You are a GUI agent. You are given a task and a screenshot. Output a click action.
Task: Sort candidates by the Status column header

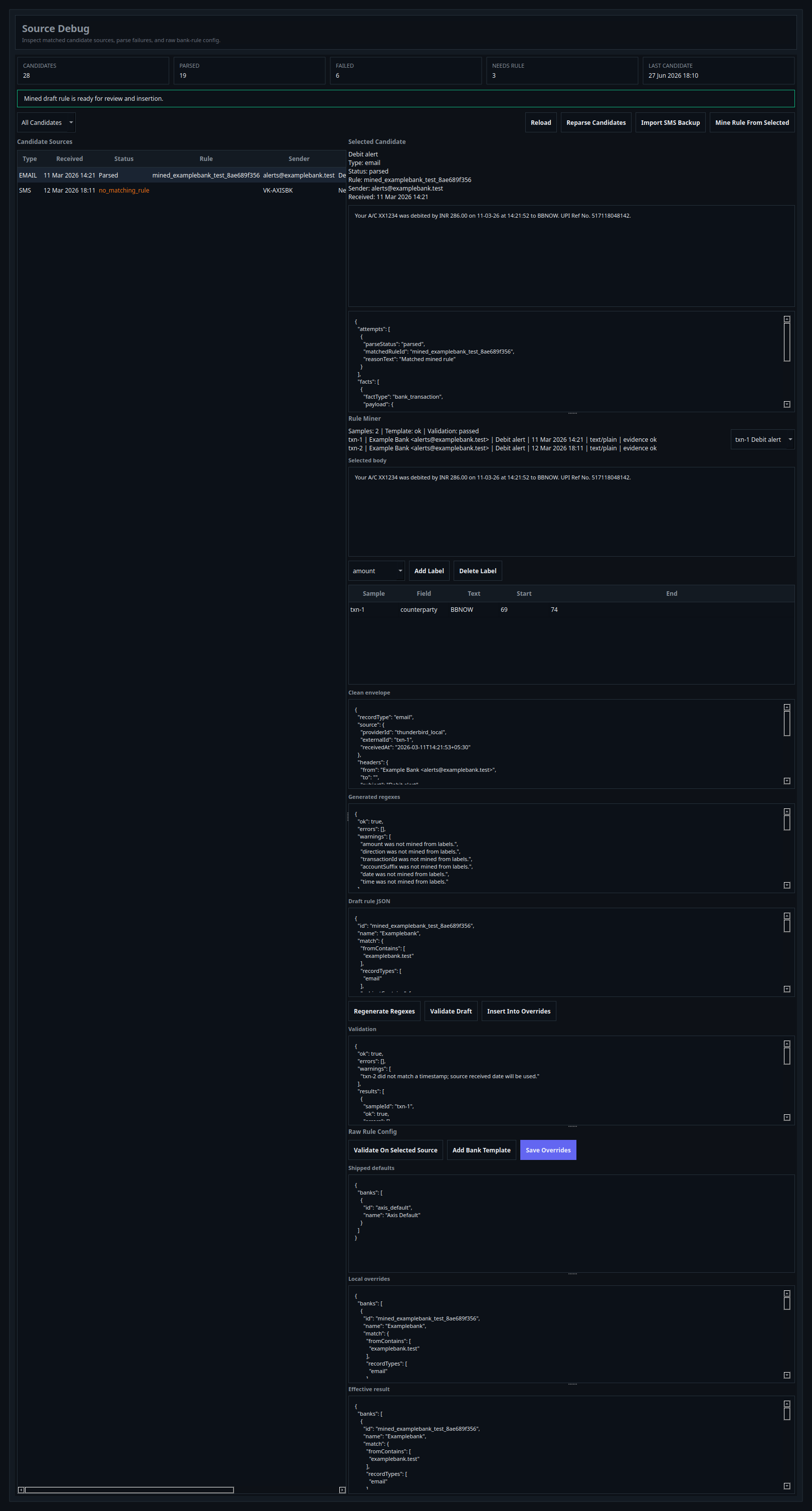(x=124, y=159)
